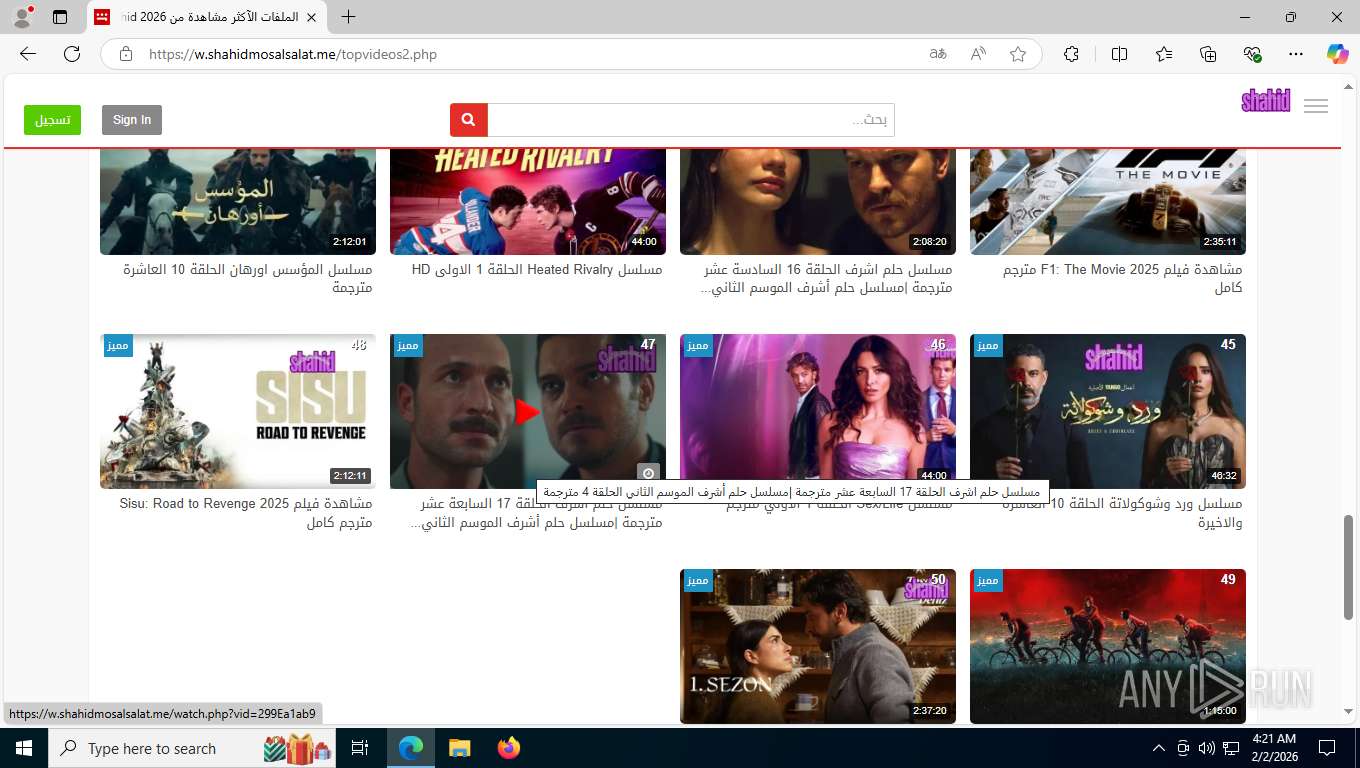The width and height of the screenshot is (1360, 768).
Task: Close the shahid 2026 tab
Action: (x=311, y=17)
